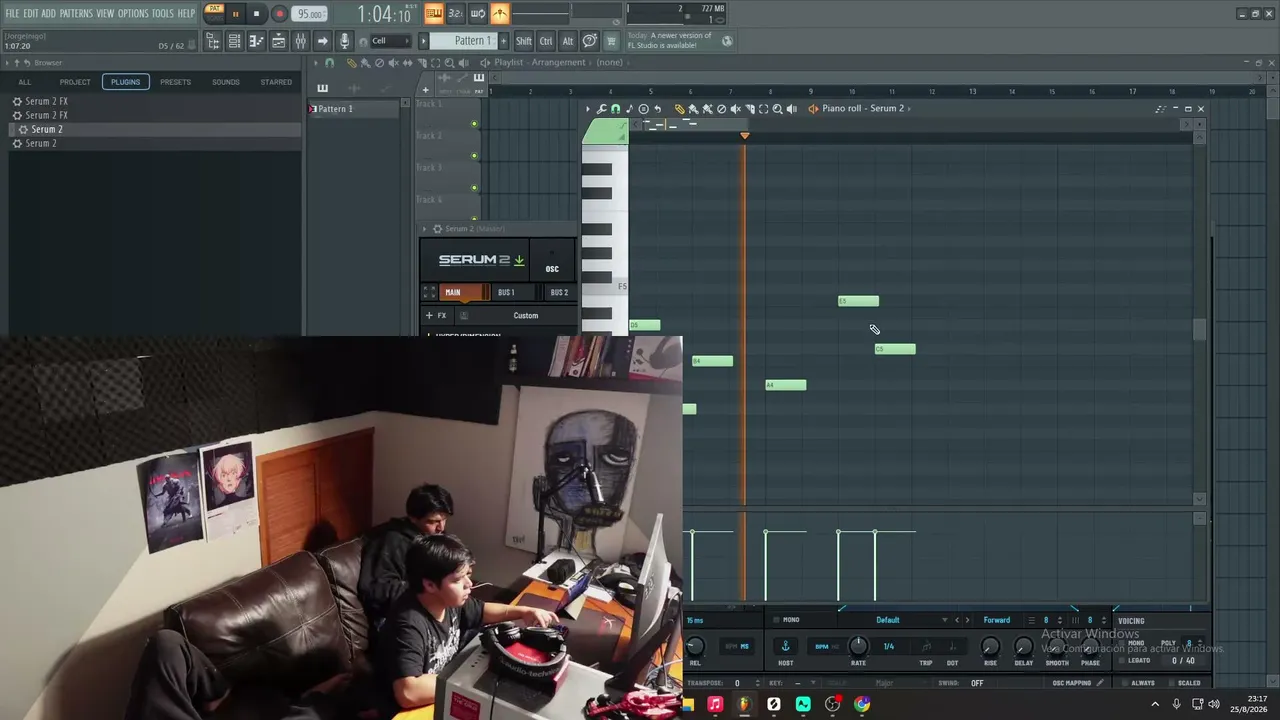Screen dimensions: 1280x720
Task: Click the LFO RATE knob
Action: (858, 647)
